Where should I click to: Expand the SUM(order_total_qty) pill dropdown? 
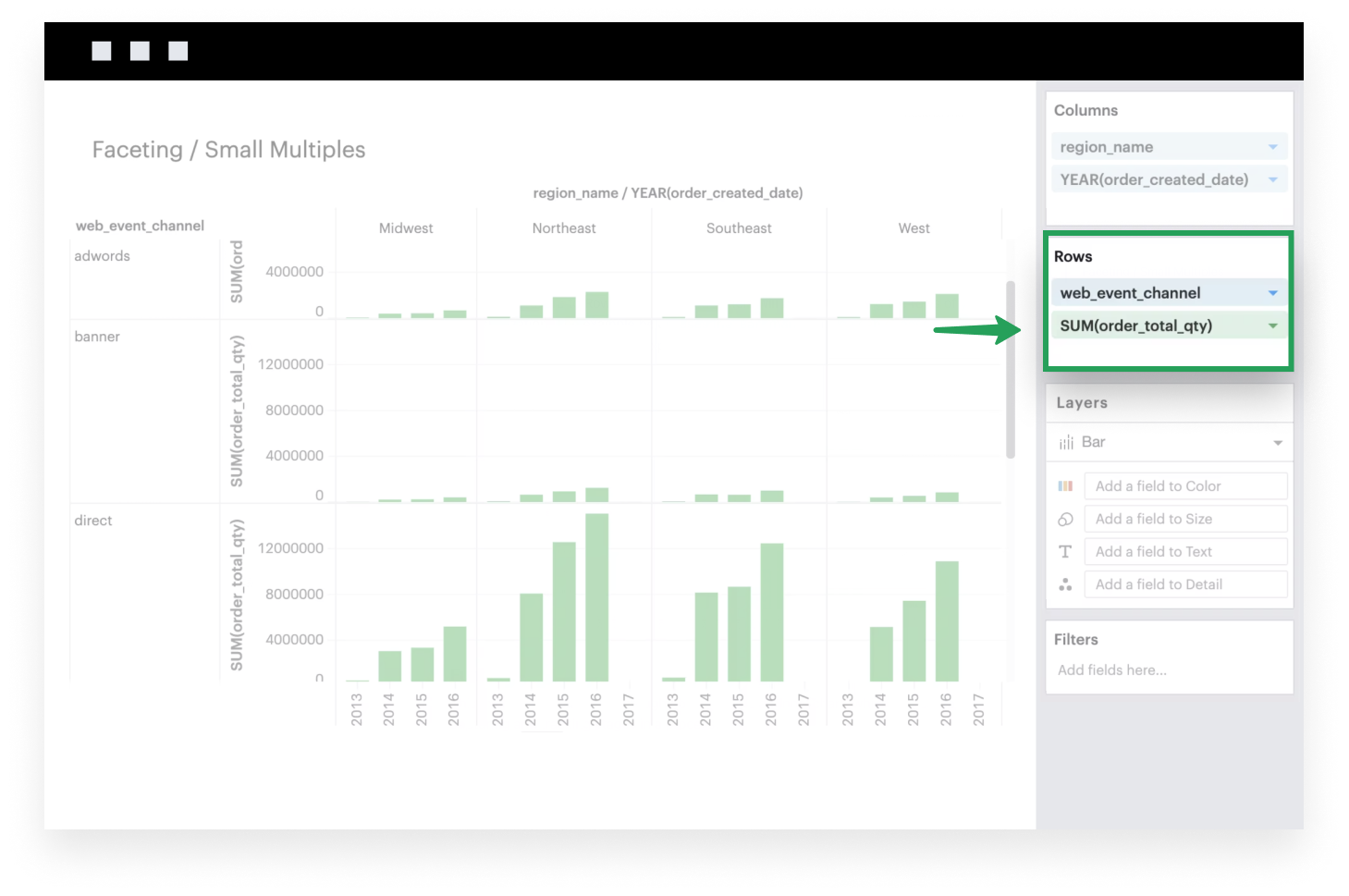(x=1272, y=325)
